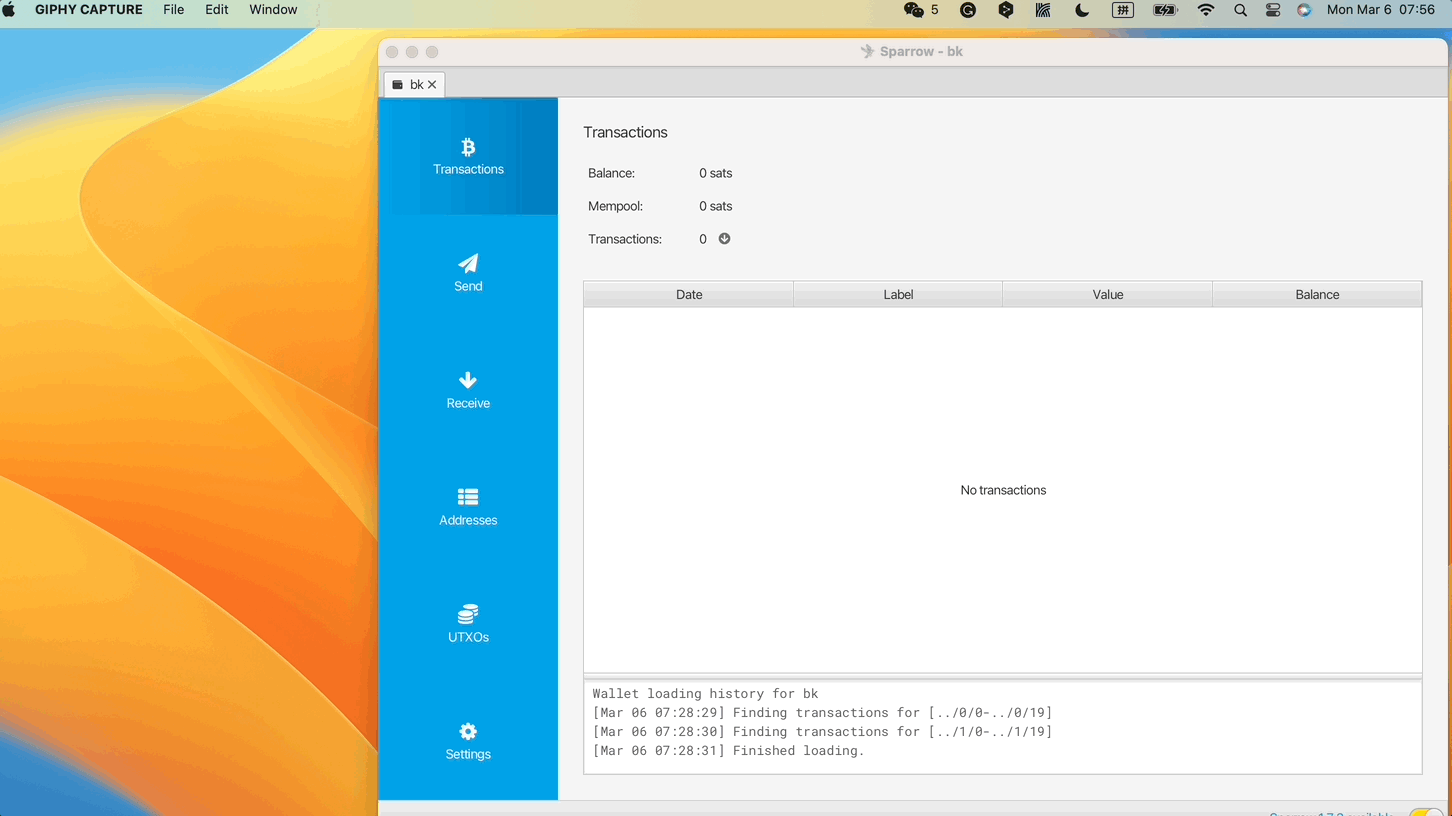Toggle Focus mode moon icon
Screen dimensions: 1452x816
[1082, 10]
